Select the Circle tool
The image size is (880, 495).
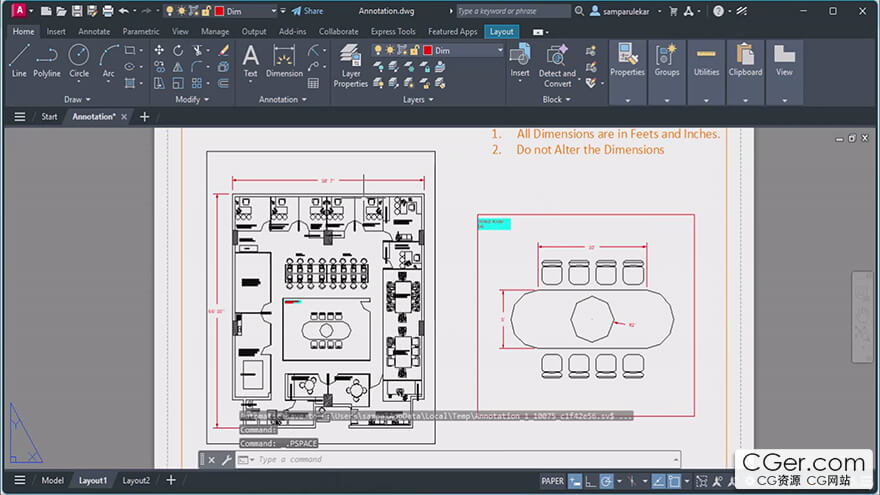point(79,61)
